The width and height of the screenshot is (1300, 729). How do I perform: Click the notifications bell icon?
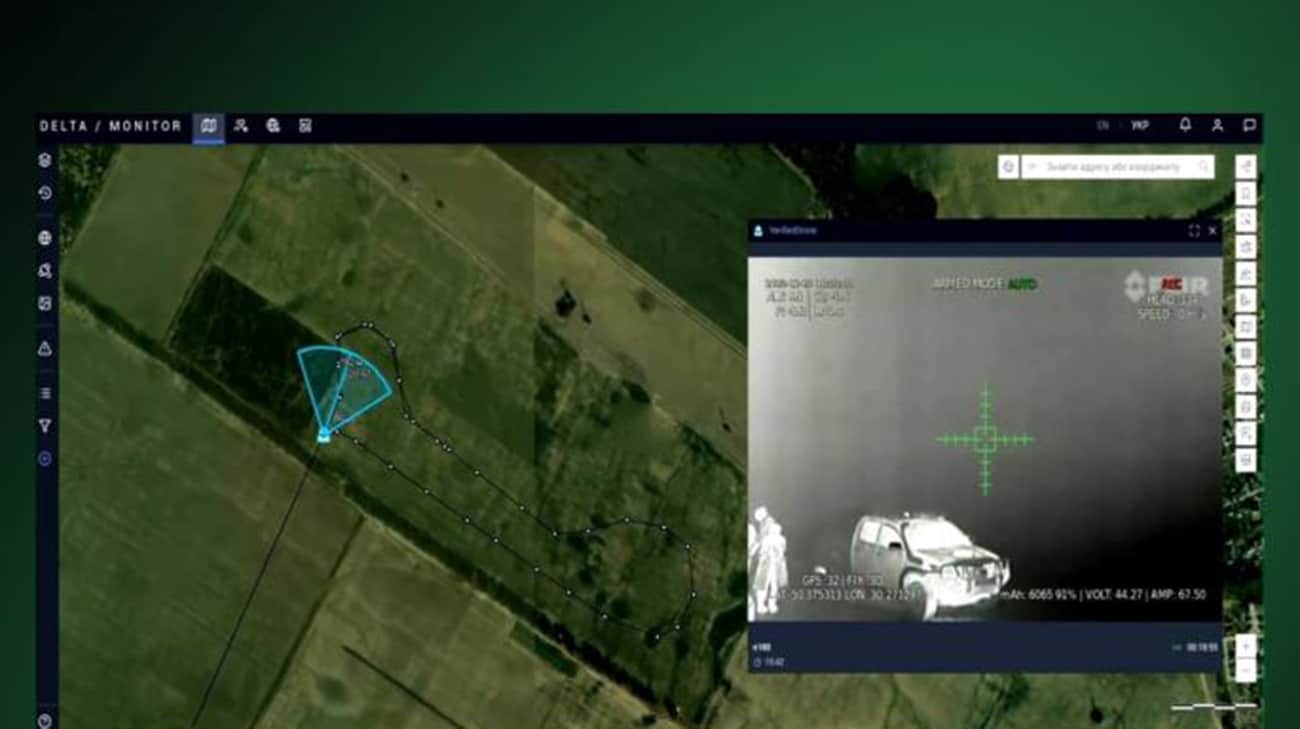click(x=1185, y=126)
